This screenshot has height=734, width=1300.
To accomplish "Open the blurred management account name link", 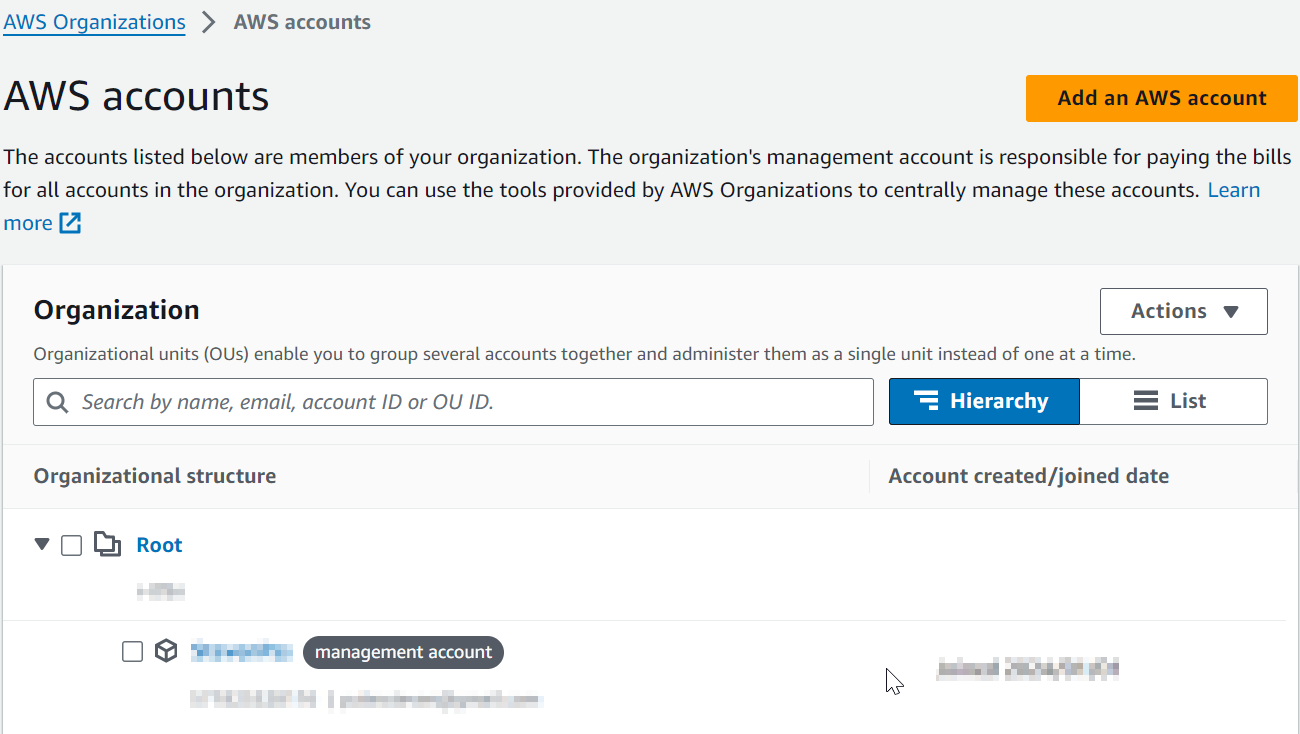I will coord(242,652).
